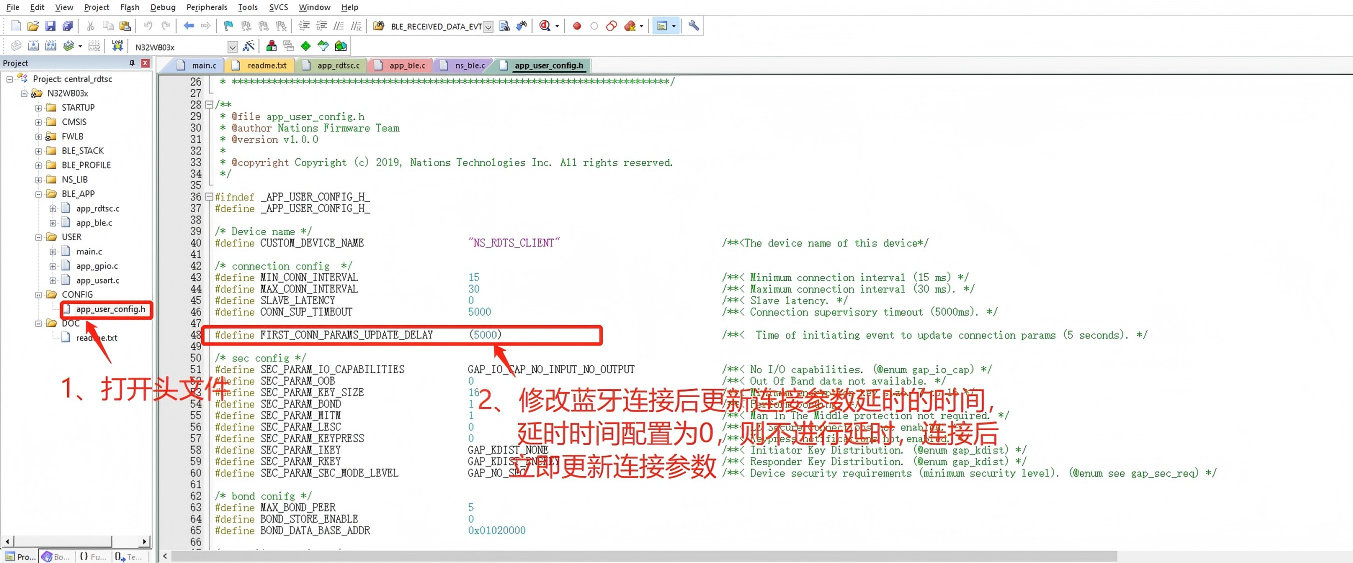This screenshot has width=1353, height=563.
Task: Insert a breakpoint with red dot icon
Action: pos(577,26)
